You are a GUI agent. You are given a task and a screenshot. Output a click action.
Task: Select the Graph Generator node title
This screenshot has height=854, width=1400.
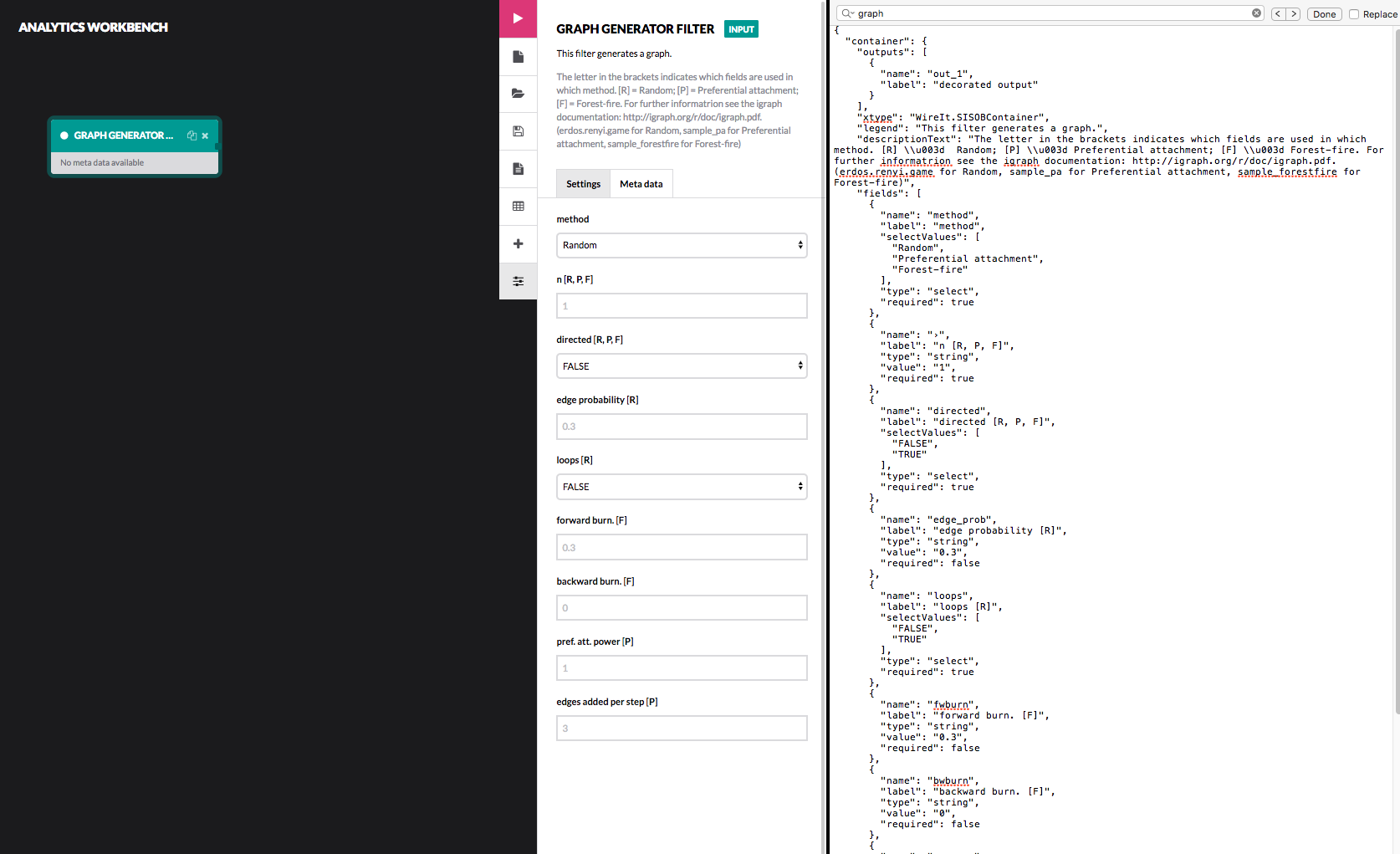pos(124,136)
